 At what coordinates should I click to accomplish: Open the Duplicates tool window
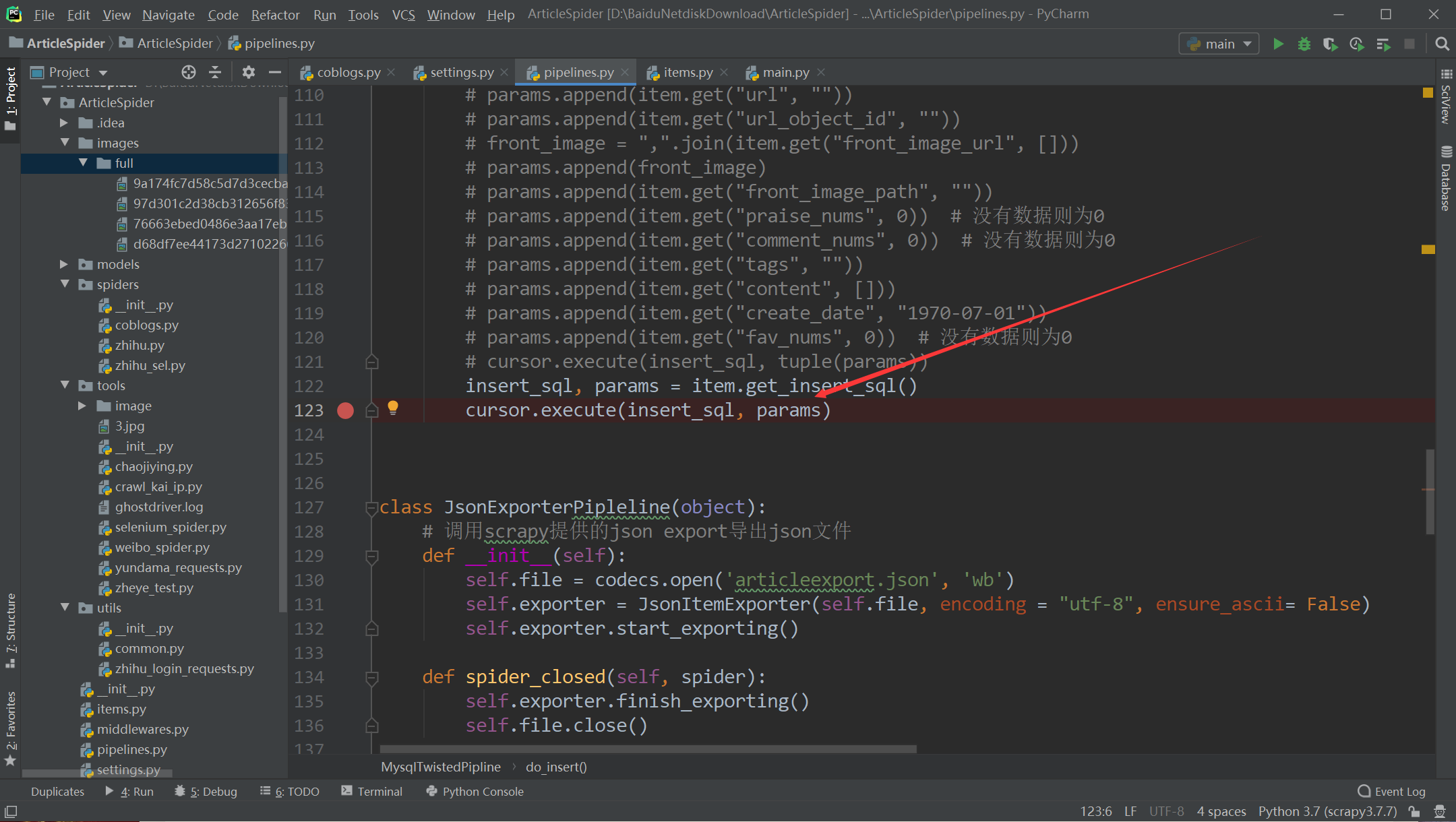(57, 792)
